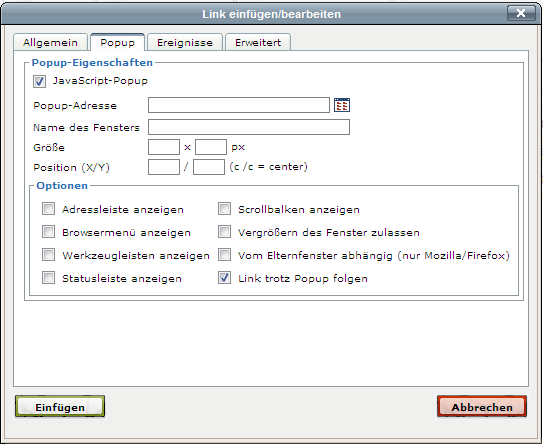Click the Abbrechen button

tap(482, 407)
